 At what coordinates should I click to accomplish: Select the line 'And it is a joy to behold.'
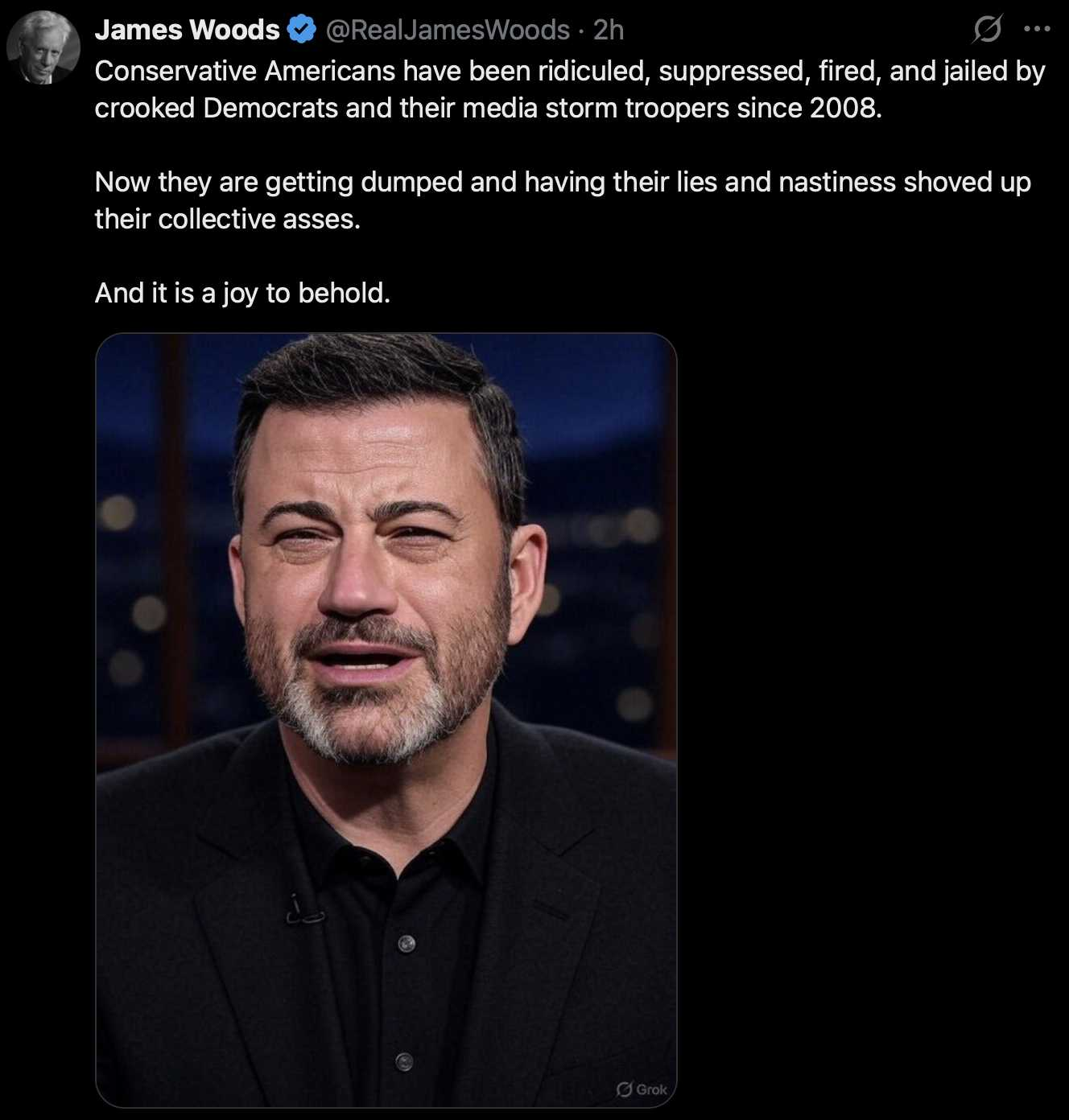coord(242,293)
